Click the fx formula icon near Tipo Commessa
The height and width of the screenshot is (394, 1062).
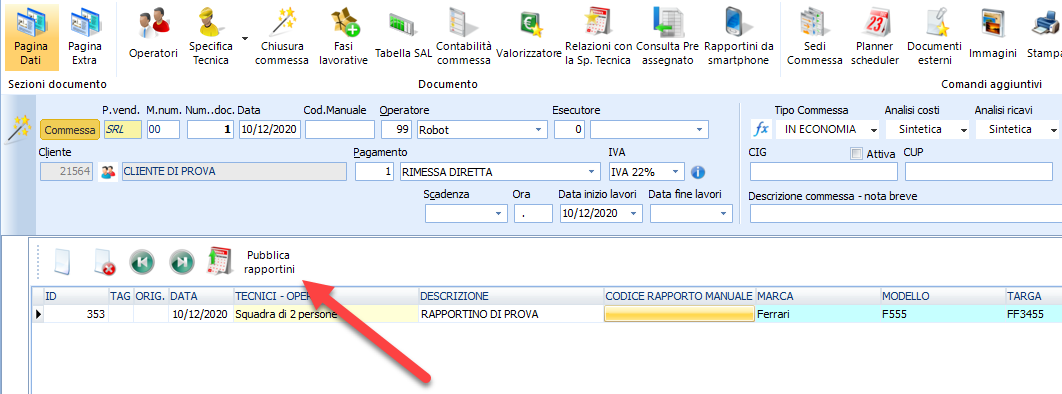point(761,129)
